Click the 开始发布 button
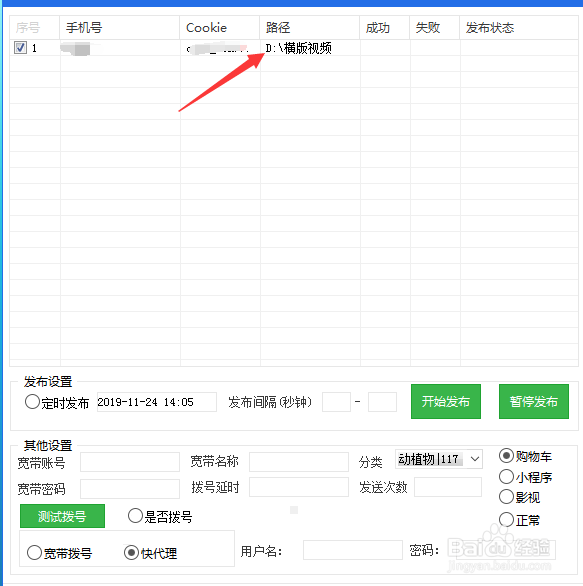Image resolution: width=583 pixels, height=586 pixels. coord(446,401)
